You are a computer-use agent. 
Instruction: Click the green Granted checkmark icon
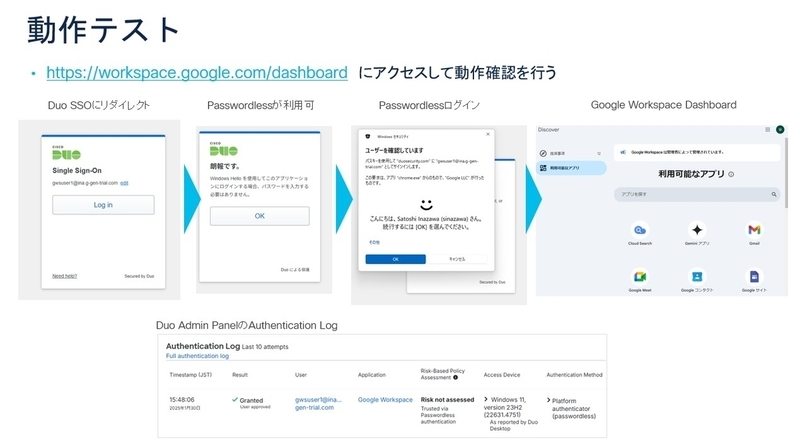(x=235, y=400)
